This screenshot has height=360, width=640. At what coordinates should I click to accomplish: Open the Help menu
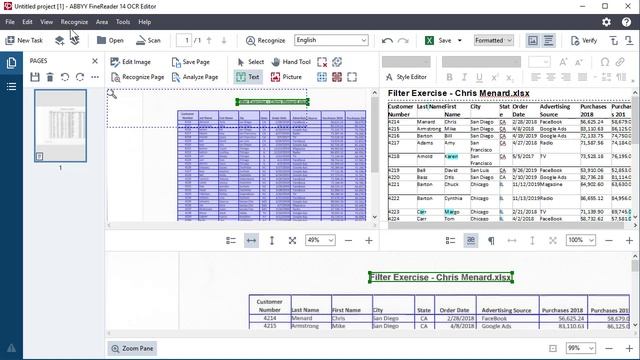click(144, 22)
